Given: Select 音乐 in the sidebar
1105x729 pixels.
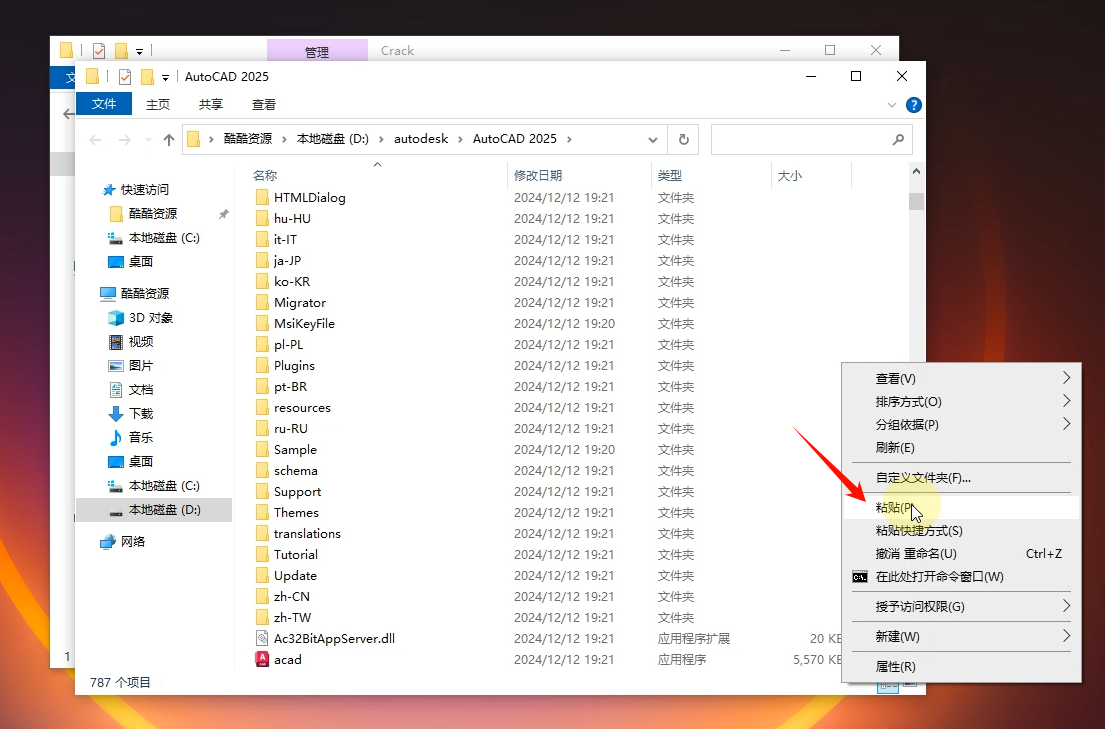Looking at the screenshot, I should click(140, 437).
